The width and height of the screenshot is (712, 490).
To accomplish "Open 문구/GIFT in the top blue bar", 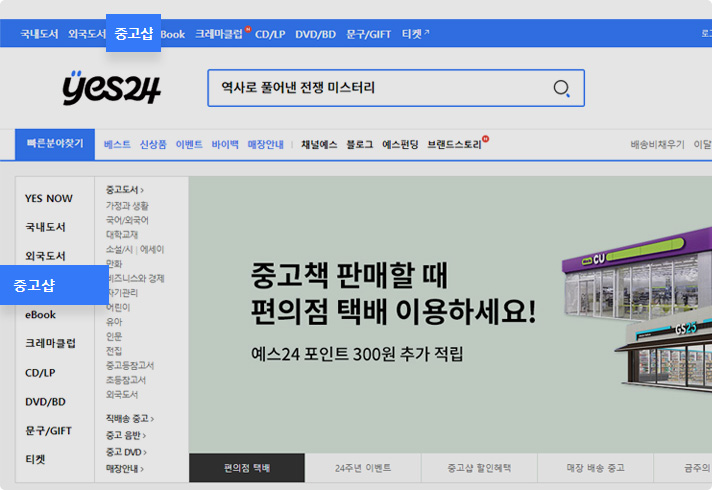I will tap(368, 34).
